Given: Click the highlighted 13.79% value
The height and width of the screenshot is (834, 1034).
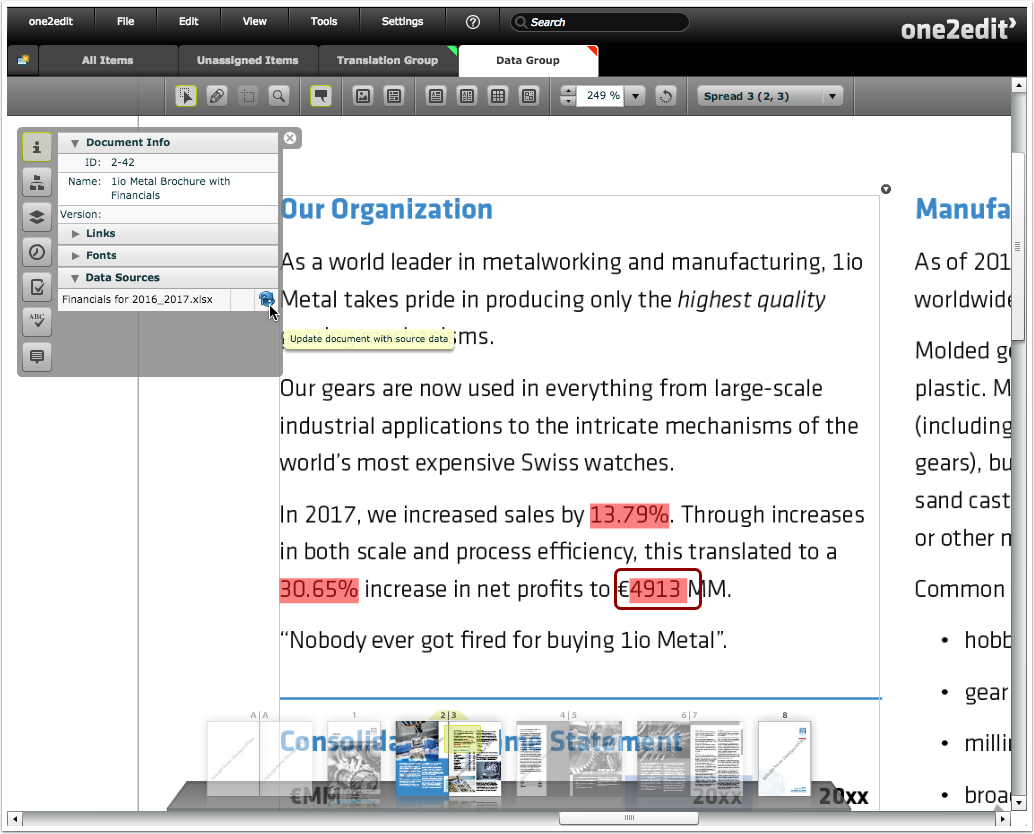Looking at the screenshot, I should pos(629,515).
